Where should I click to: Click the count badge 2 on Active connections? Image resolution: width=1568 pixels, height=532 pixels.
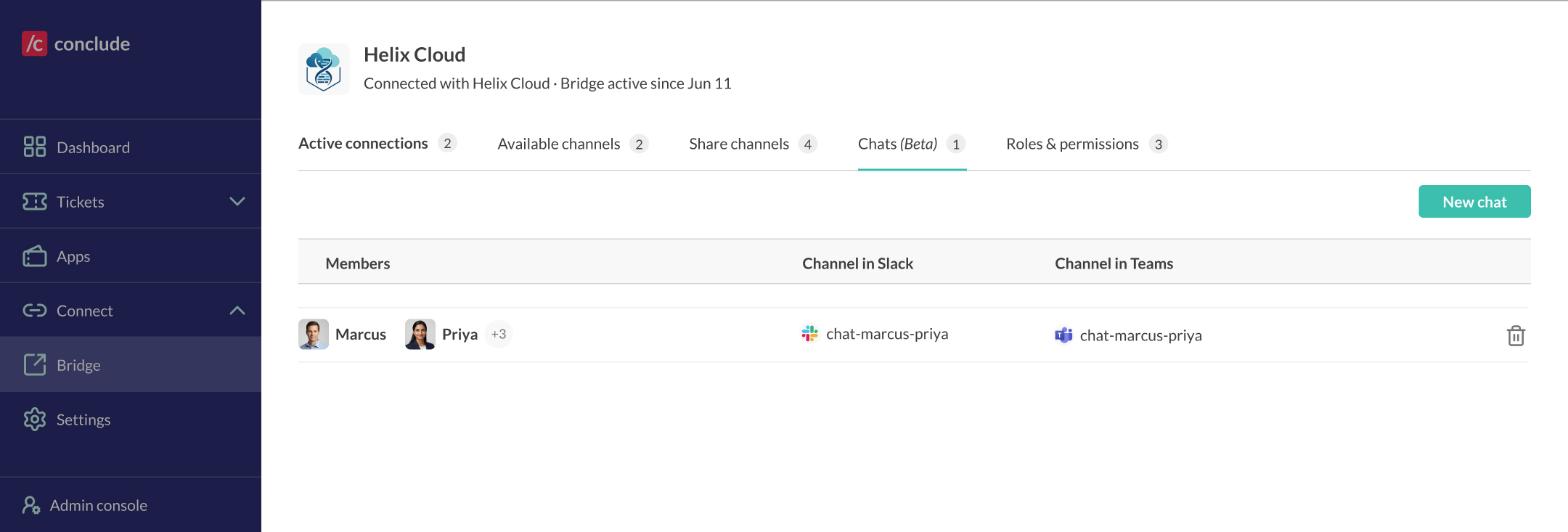coord(447,143)
